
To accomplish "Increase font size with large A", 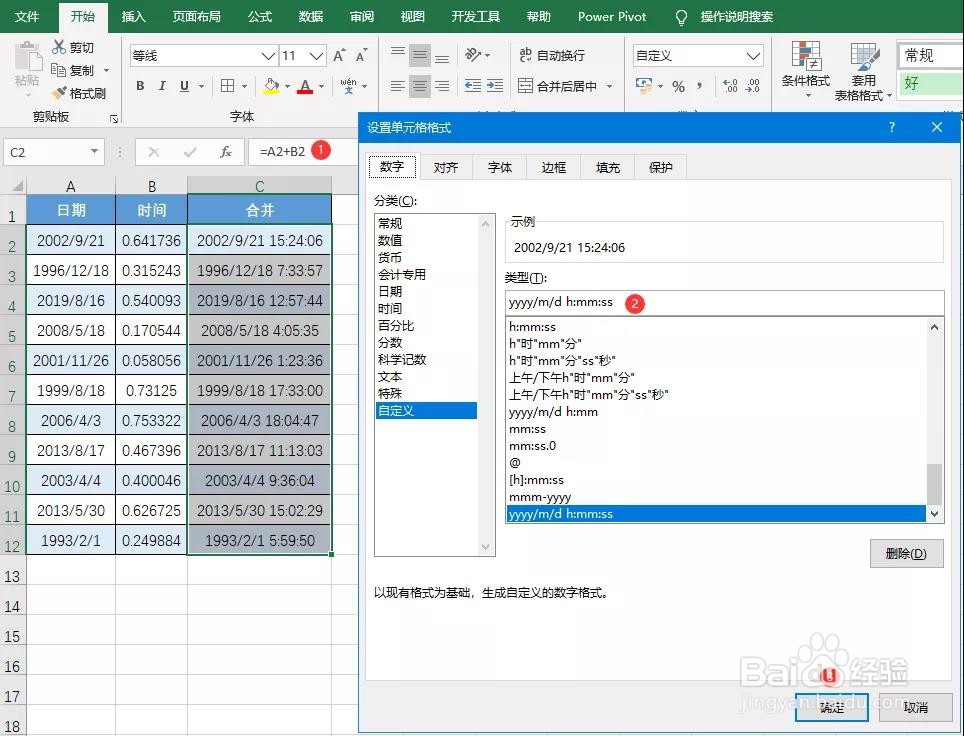I will pyautogui.click(x=339, y=55).
